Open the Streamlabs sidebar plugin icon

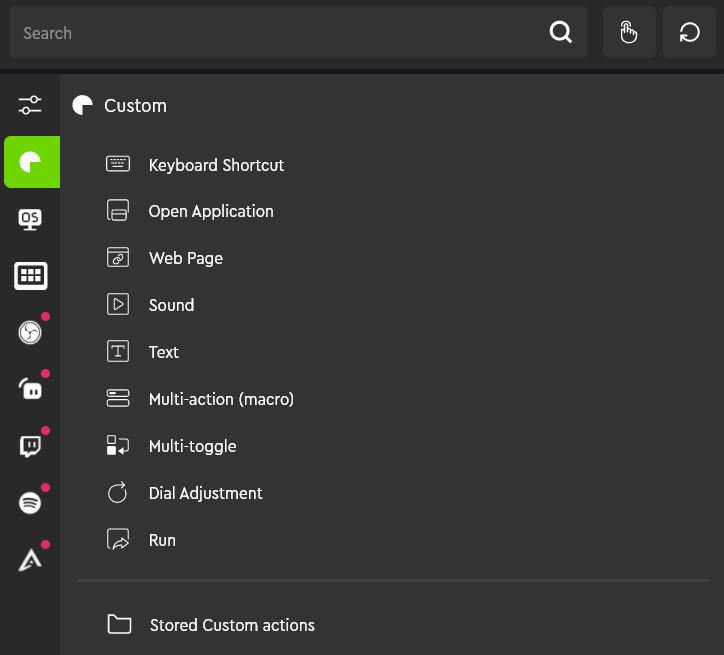tap(30, 389)
